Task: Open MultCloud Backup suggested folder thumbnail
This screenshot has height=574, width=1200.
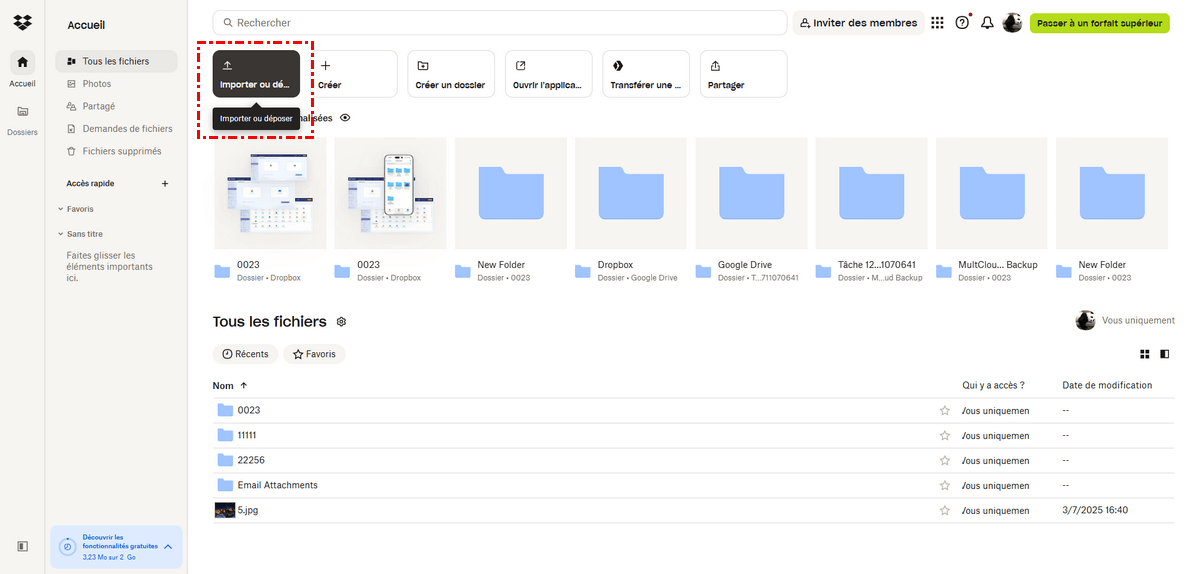Action: (992, 193)
